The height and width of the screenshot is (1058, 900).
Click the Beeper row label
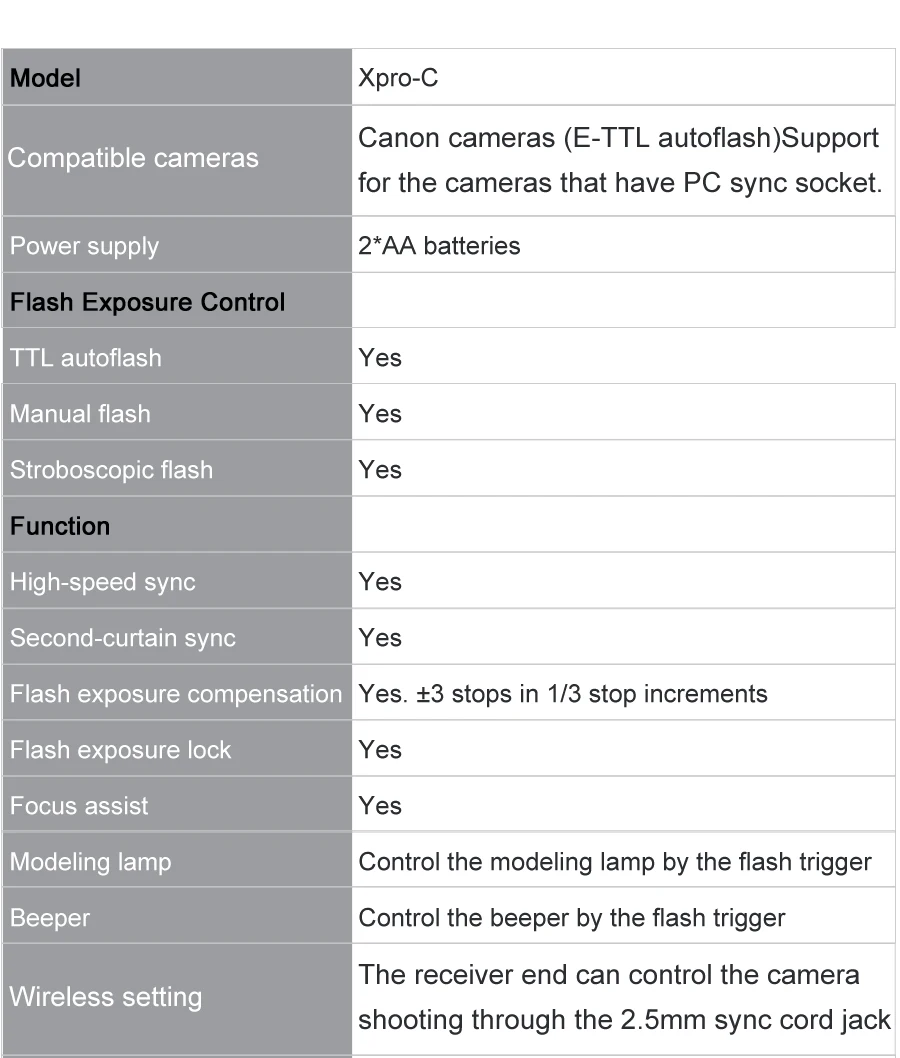coord(49,917)
